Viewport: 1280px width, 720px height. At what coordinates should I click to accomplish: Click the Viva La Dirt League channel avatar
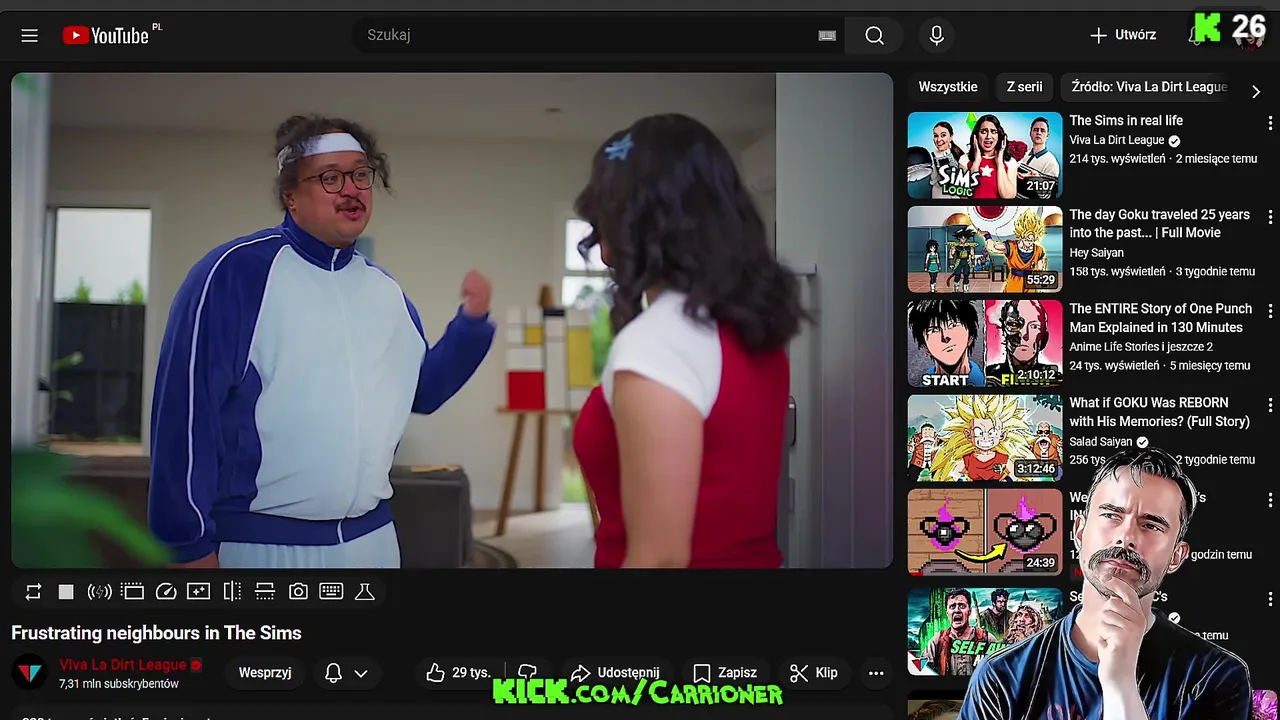[29, 673]
